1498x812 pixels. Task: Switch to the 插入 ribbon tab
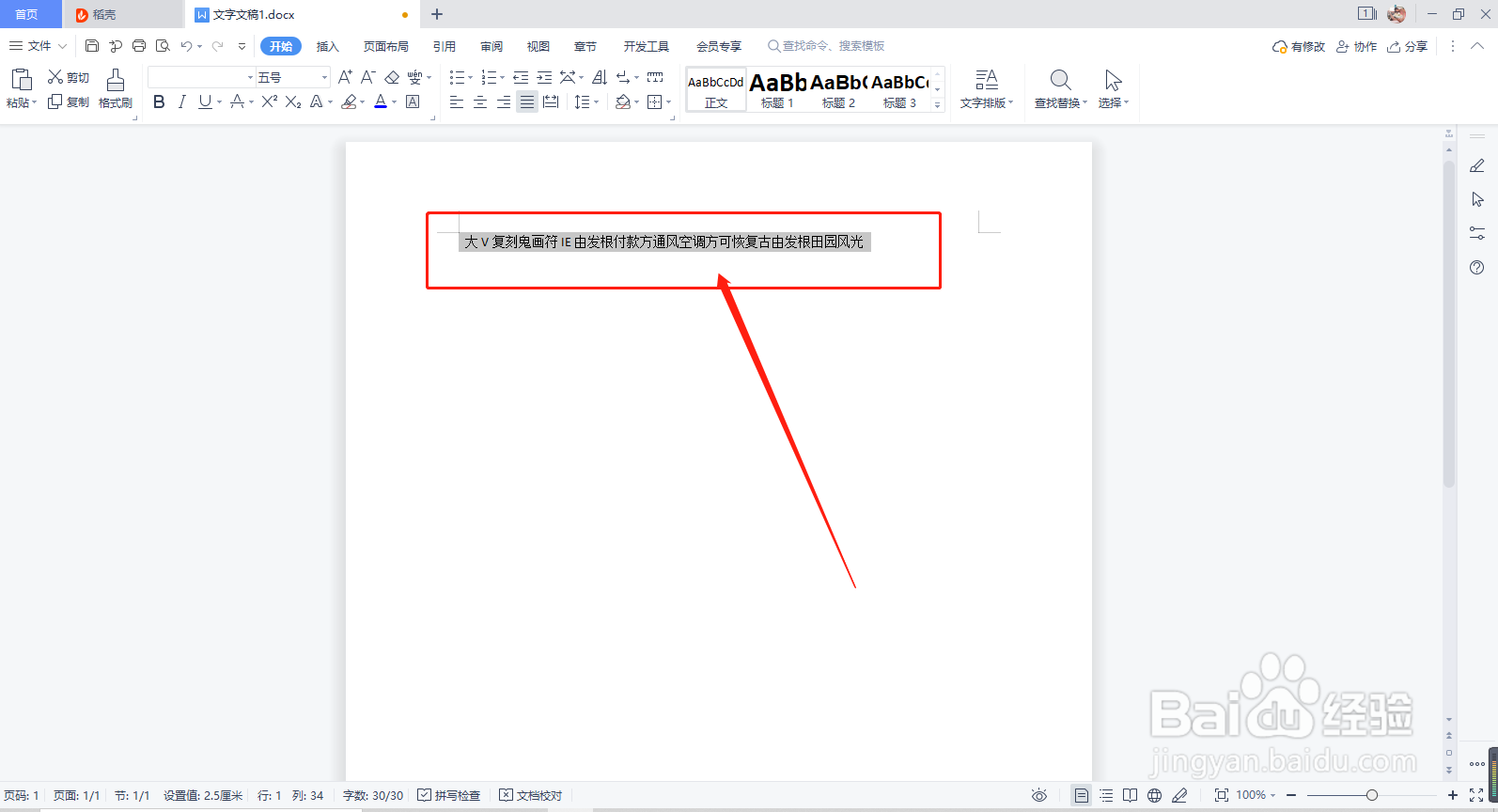327,46
